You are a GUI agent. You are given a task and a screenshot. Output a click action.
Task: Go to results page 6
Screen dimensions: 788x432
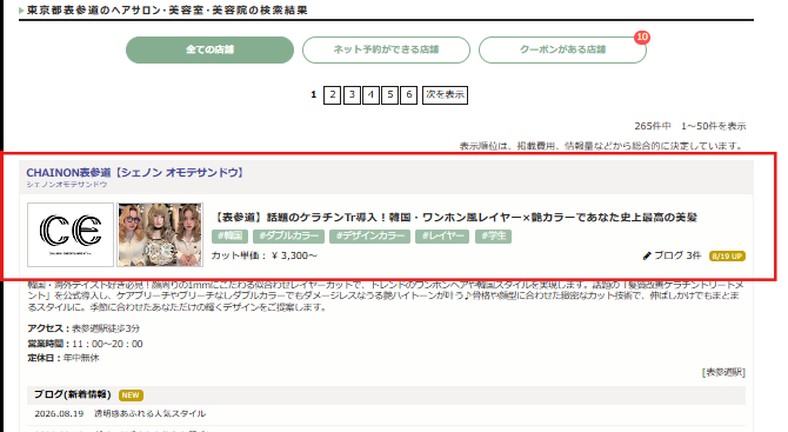click(409, 94)
